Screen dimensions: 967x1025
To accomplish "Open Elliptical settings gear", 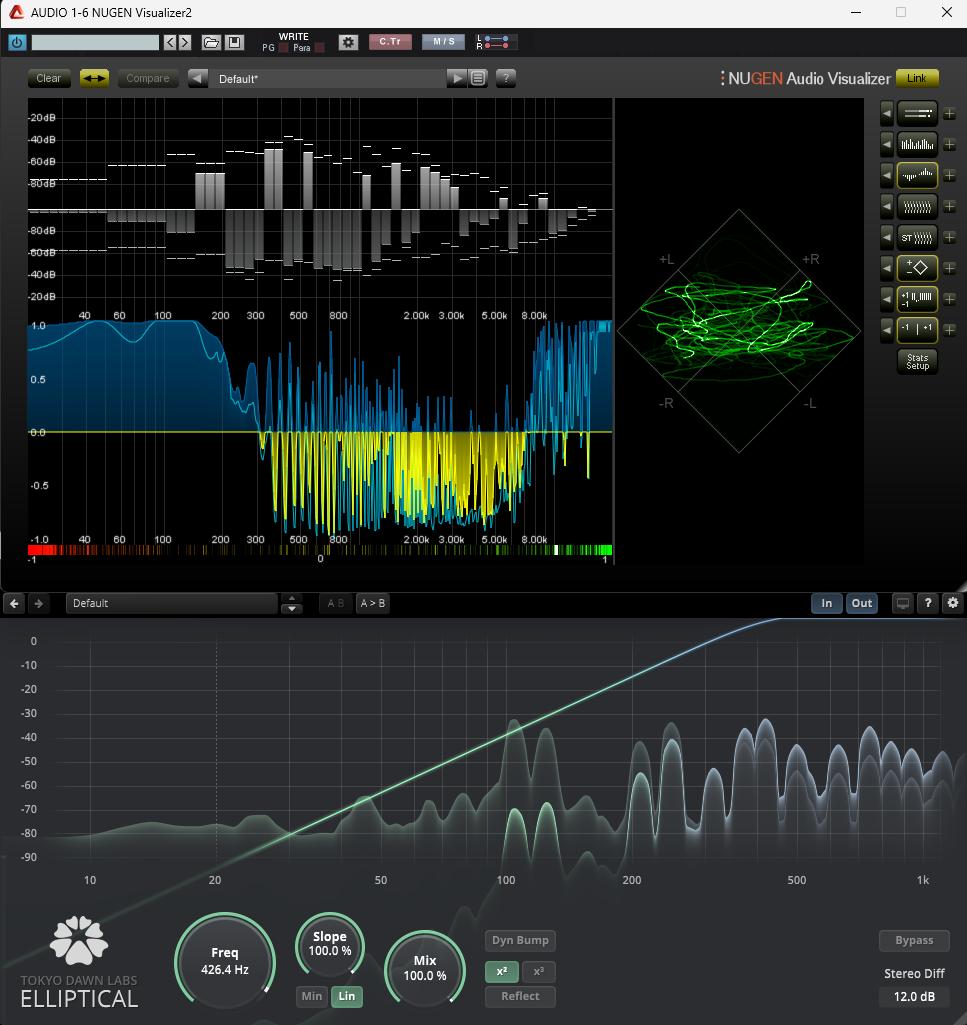I will pyautogui.click(x=953, y=603).
